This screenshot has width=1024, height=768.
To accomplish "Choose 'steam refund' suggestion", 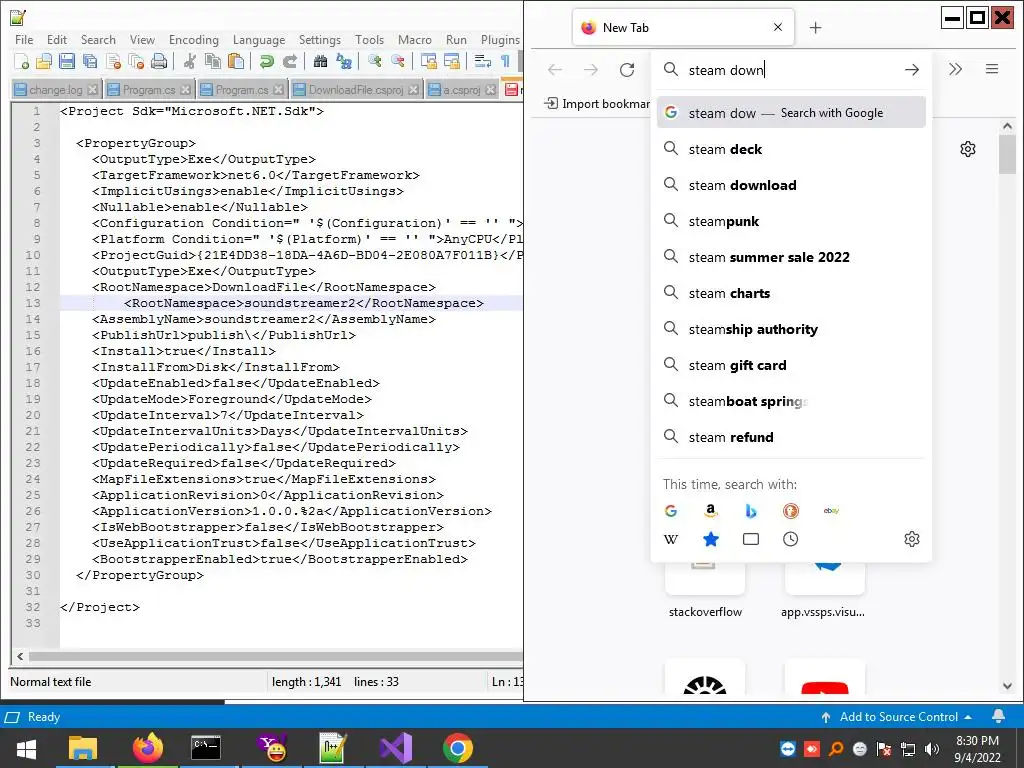I will pyautogui.click(x=791, y=437).
